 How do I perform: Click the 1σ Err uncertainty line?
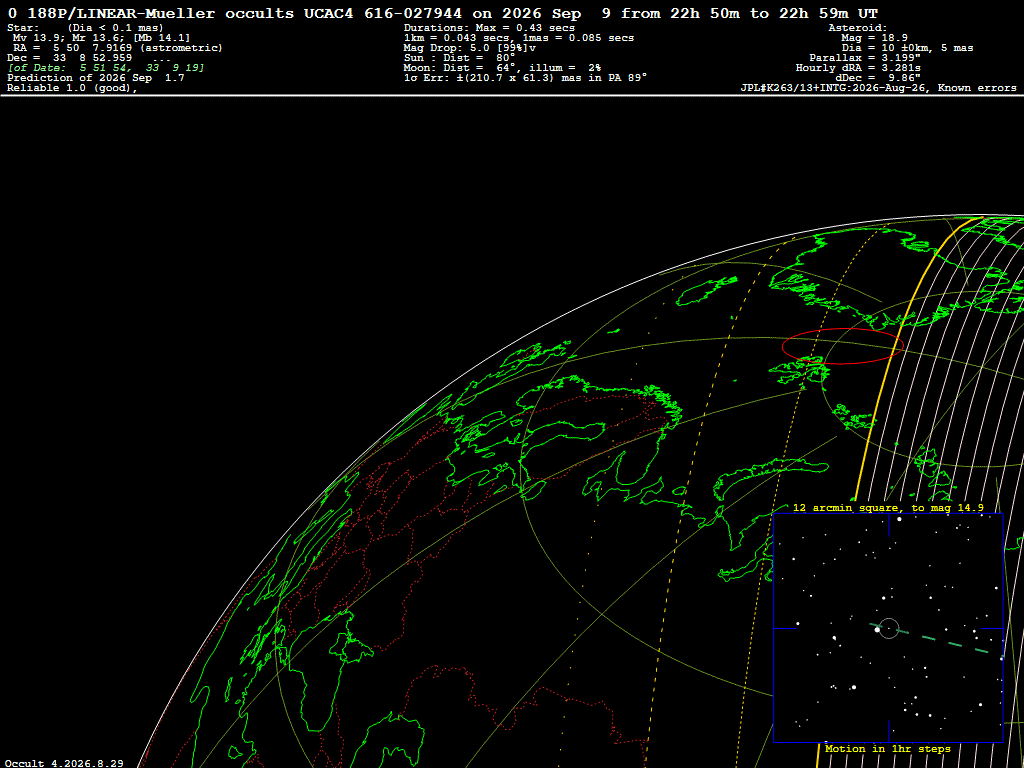pyautogui.click(x=526, y=78)
